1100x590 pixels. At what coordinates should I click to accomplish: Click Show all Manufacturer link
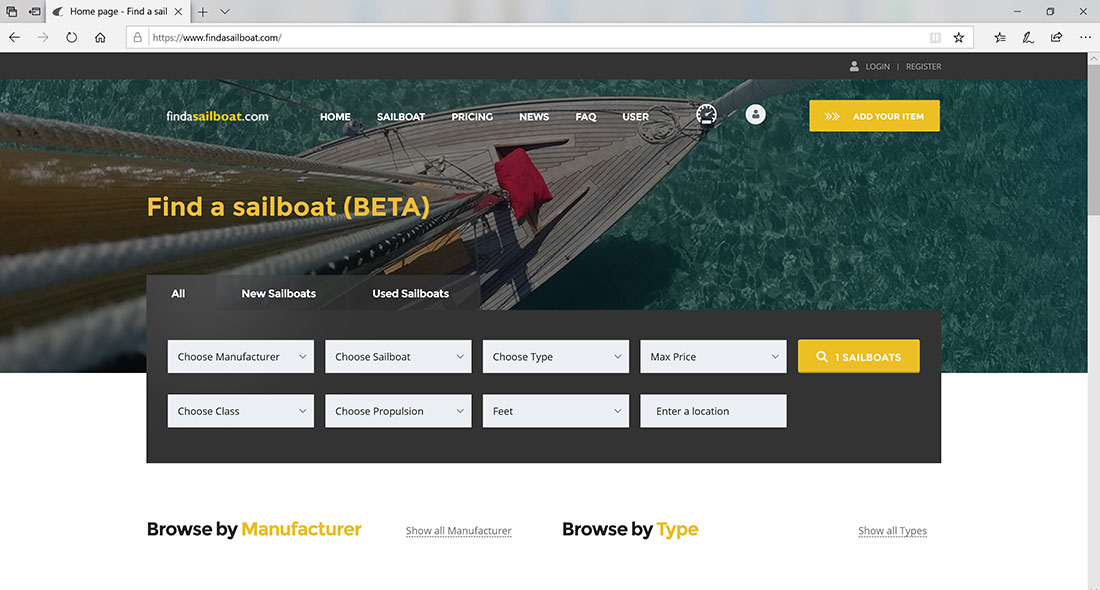(458, 531)
